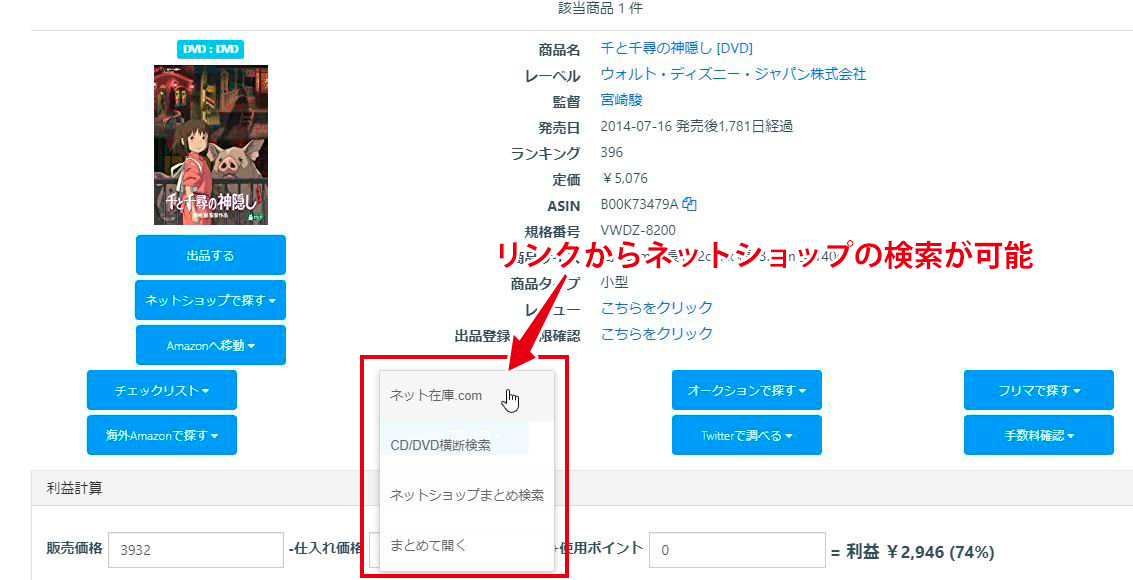Expand the Twitterで調べる dropdown
Image resolution: width=1133 pixels, height=580 pixels.
click(746, 435)
